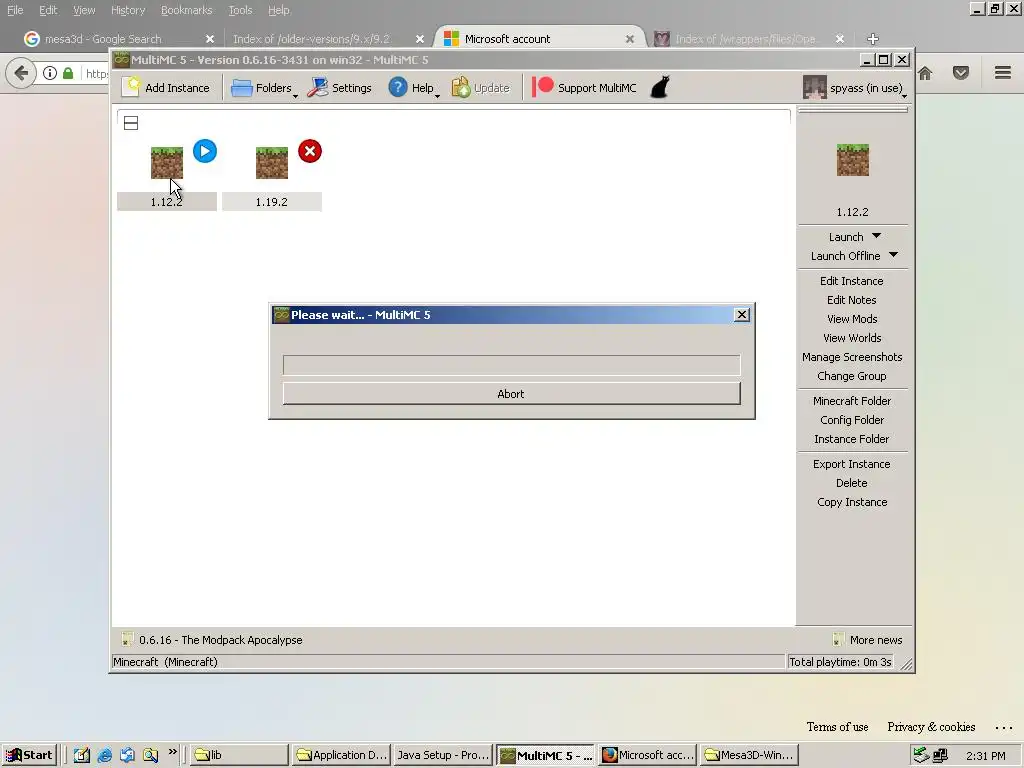Open the Config Folder
The width and height of the screenshot is (1024, 768).
click(x=852, y=420)
